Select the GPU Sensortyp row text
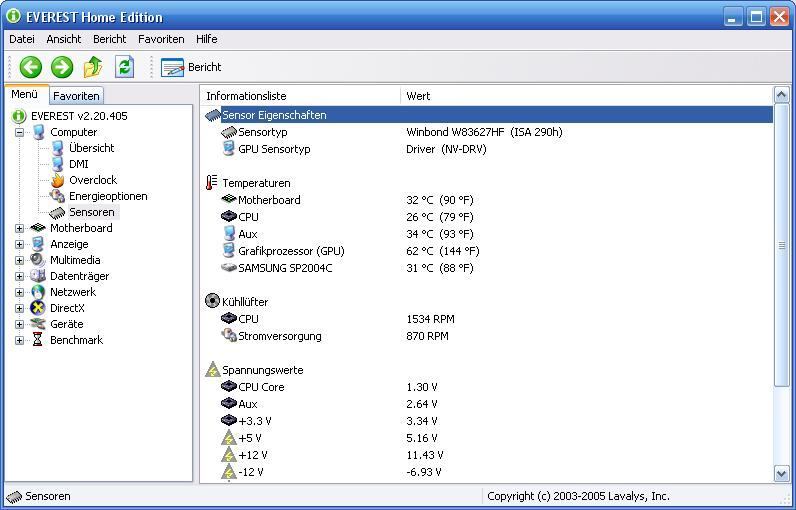This screenshot has width=796, height=510. point(274,149)
